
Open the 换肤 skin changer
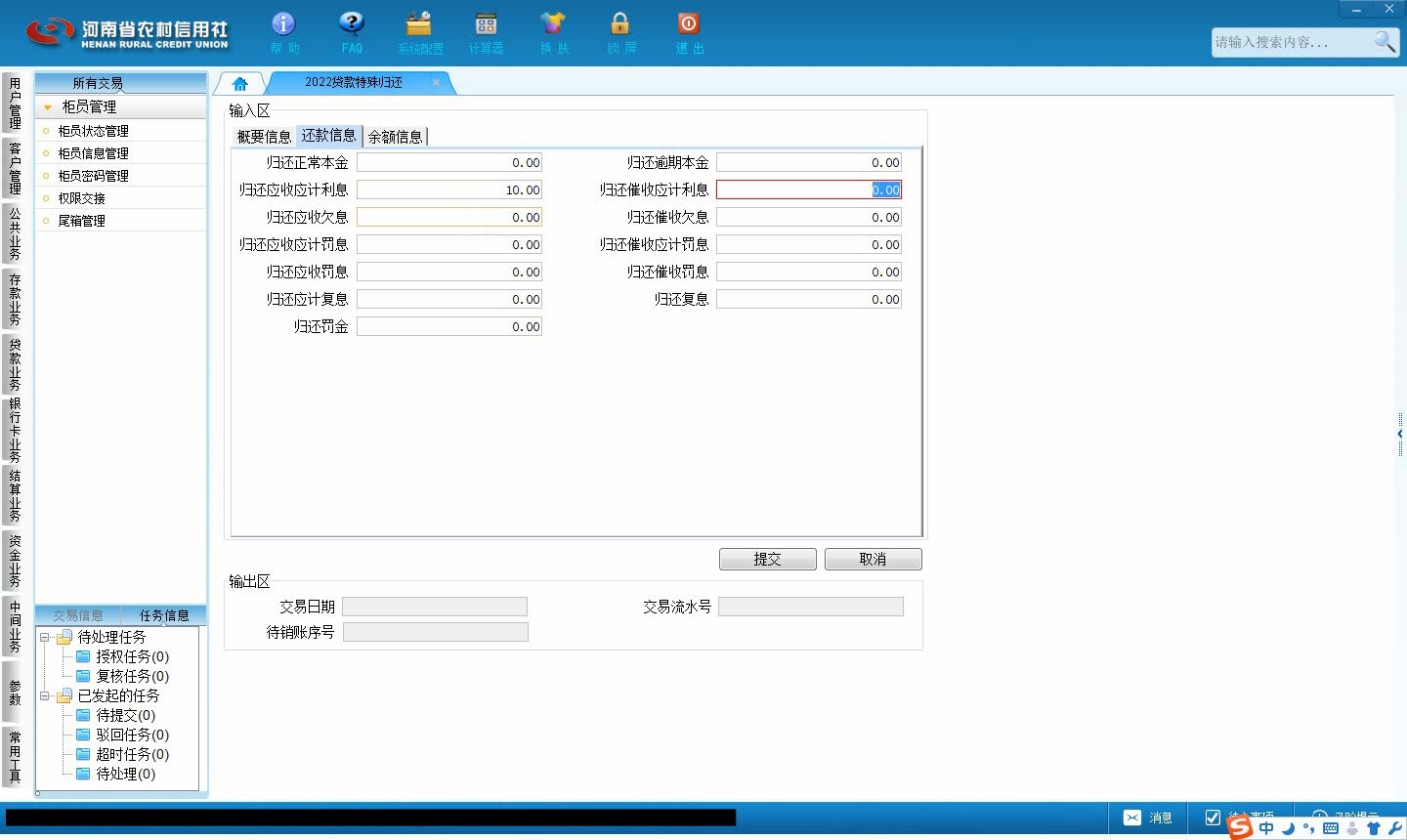(x=553, y=24)
